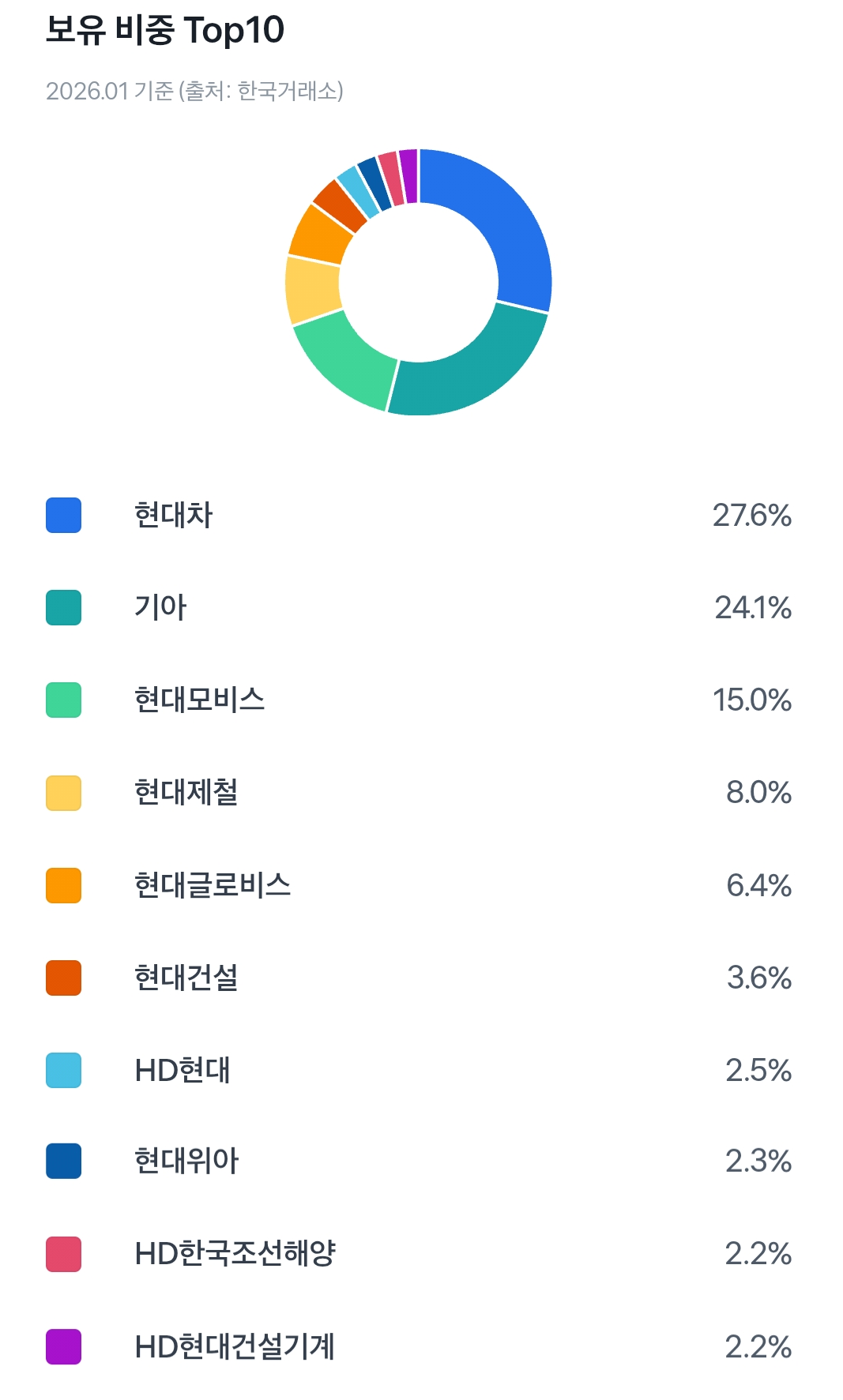
Task: Click the orange 현대글로비스 legend swatch
Action: click(63, 885)
